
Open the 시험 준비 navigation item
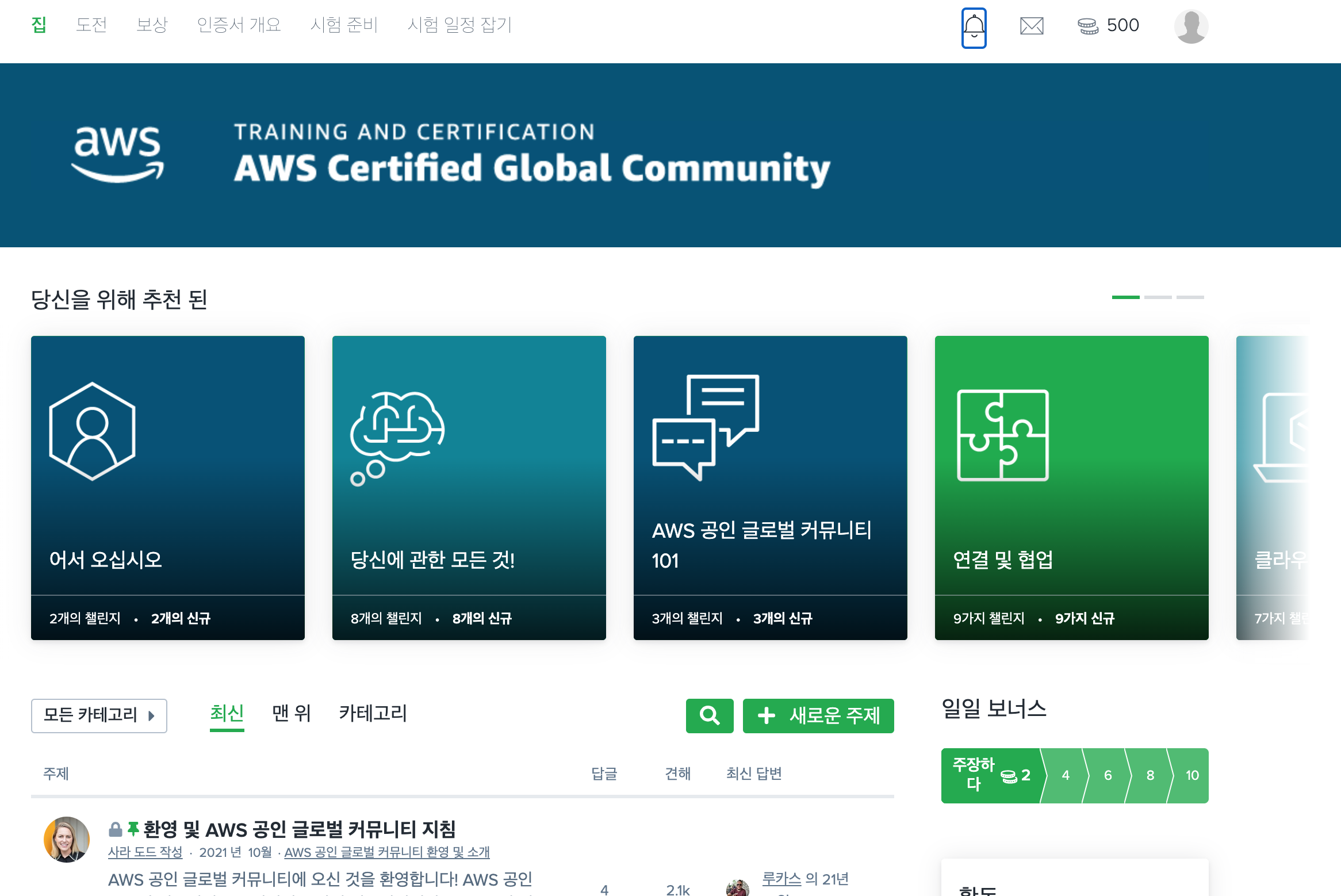click(343, 25)
